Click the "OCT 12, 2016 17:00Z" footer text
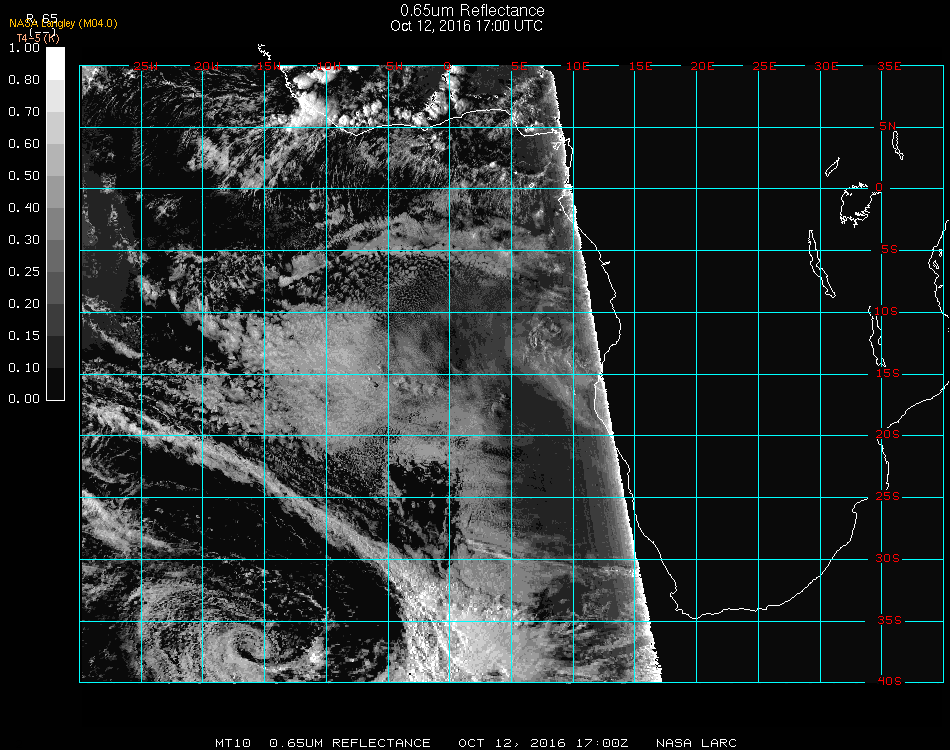The width and height of the screenshot is (950, 750). click(x=543, y=743)
